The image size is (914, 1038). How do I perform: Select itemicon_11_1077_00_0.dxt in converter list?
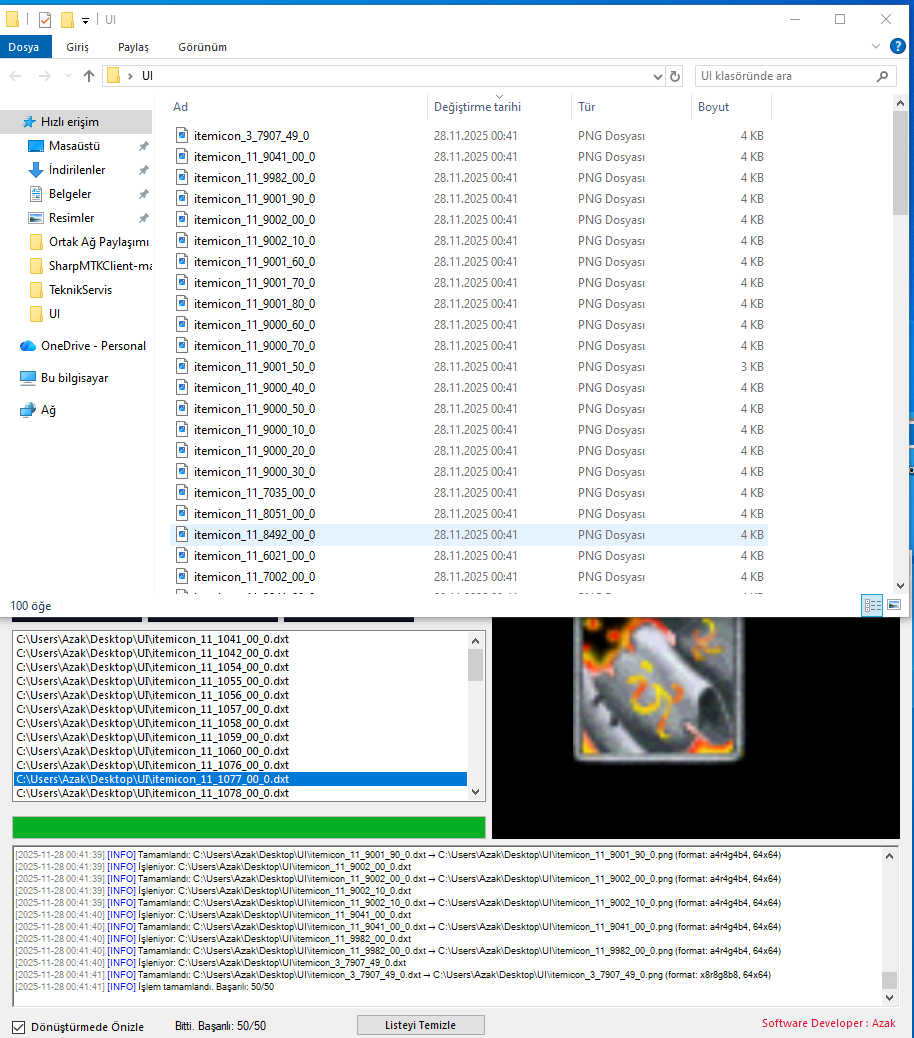(240, 779)
